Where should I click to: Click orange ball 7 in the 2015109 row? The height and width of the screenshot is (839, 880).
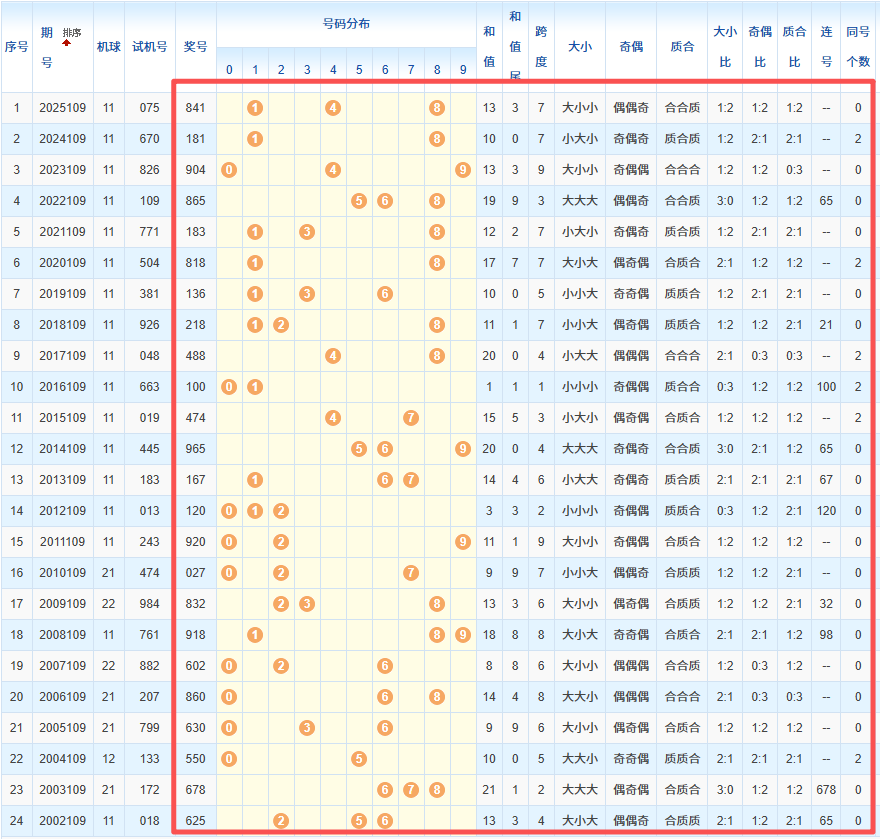coord(411,417)
